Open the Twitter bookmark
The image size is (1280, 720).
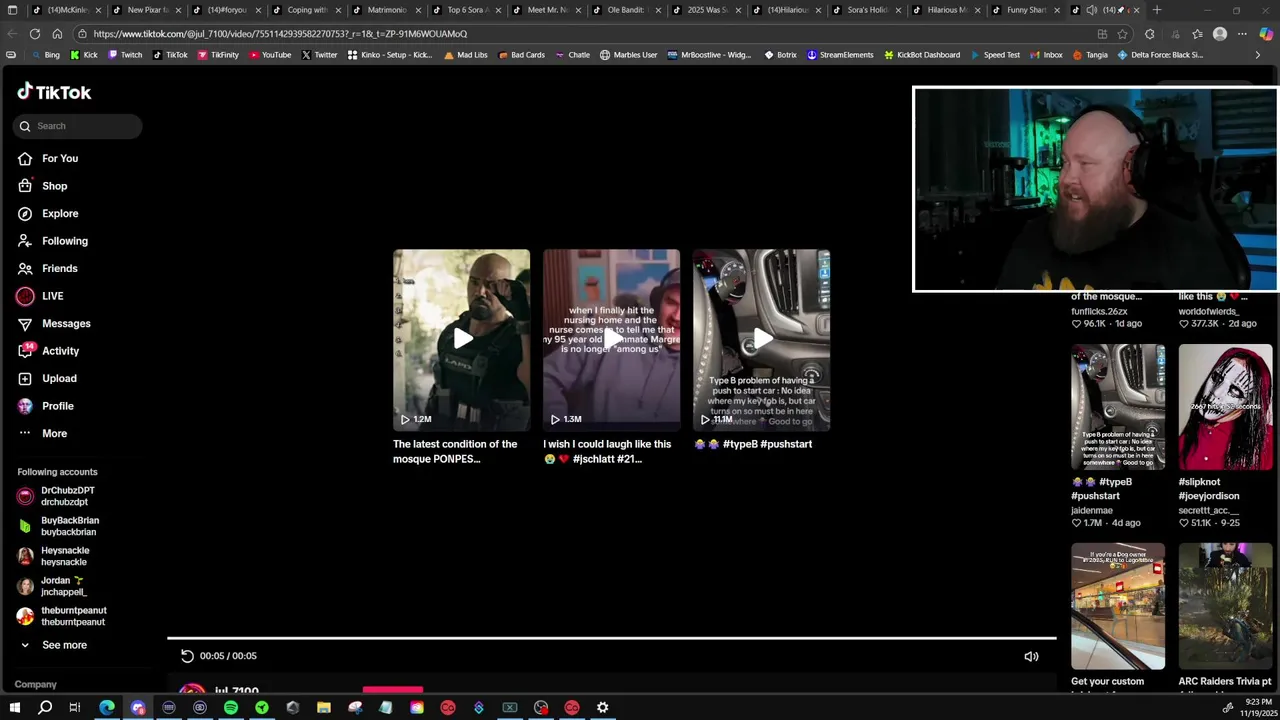[319, 55]
